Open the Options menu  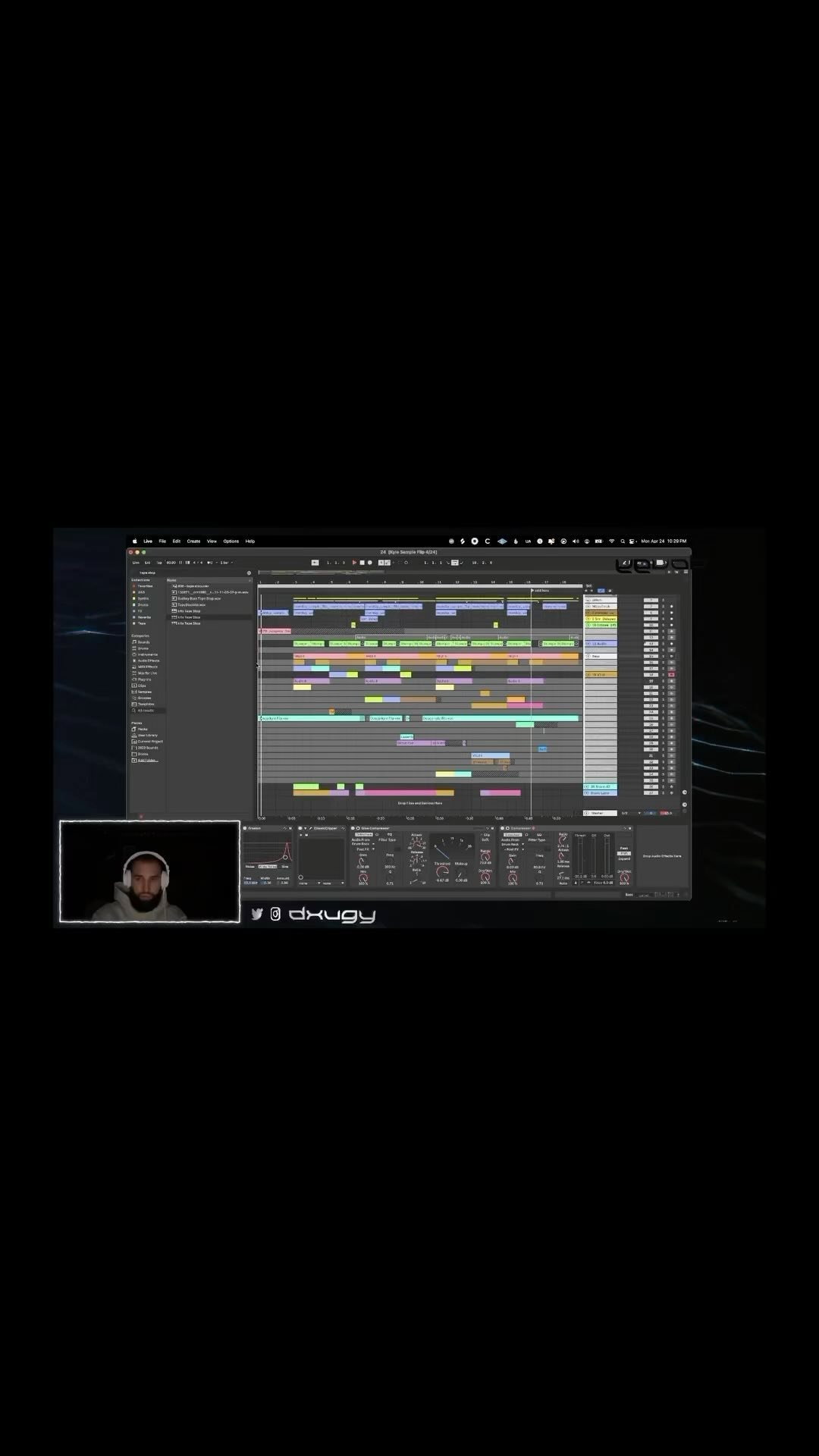coord(231,541)
